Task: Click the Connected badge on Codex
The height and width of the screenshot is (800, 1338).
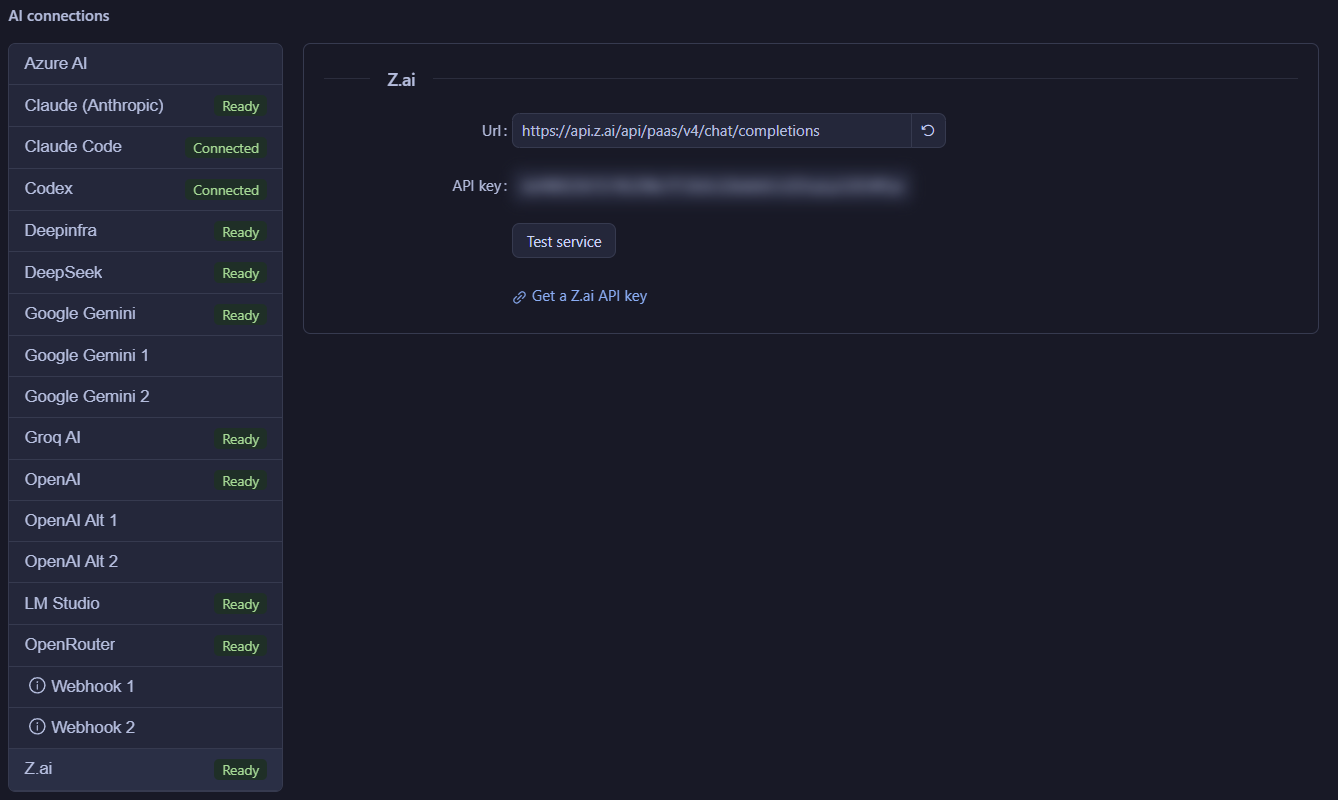Action: click(226, 190)
